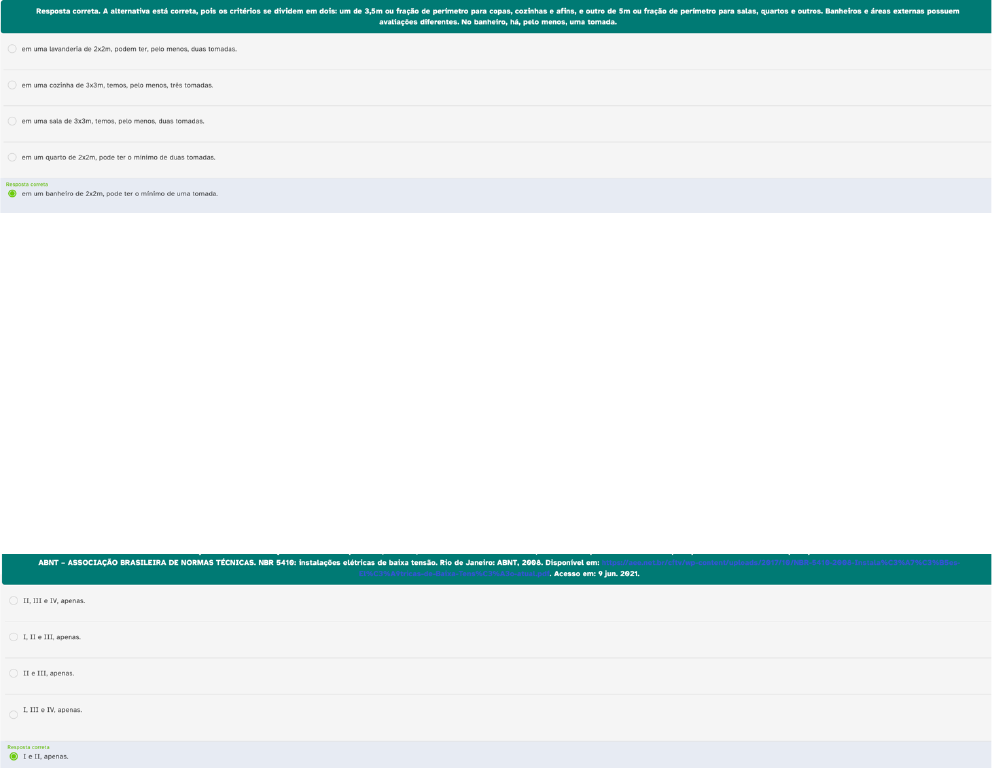Select the radio button for lavanderia de 2x2m
Image resolution: width=992 pixels, height=768 pixels.
(12, 48)
